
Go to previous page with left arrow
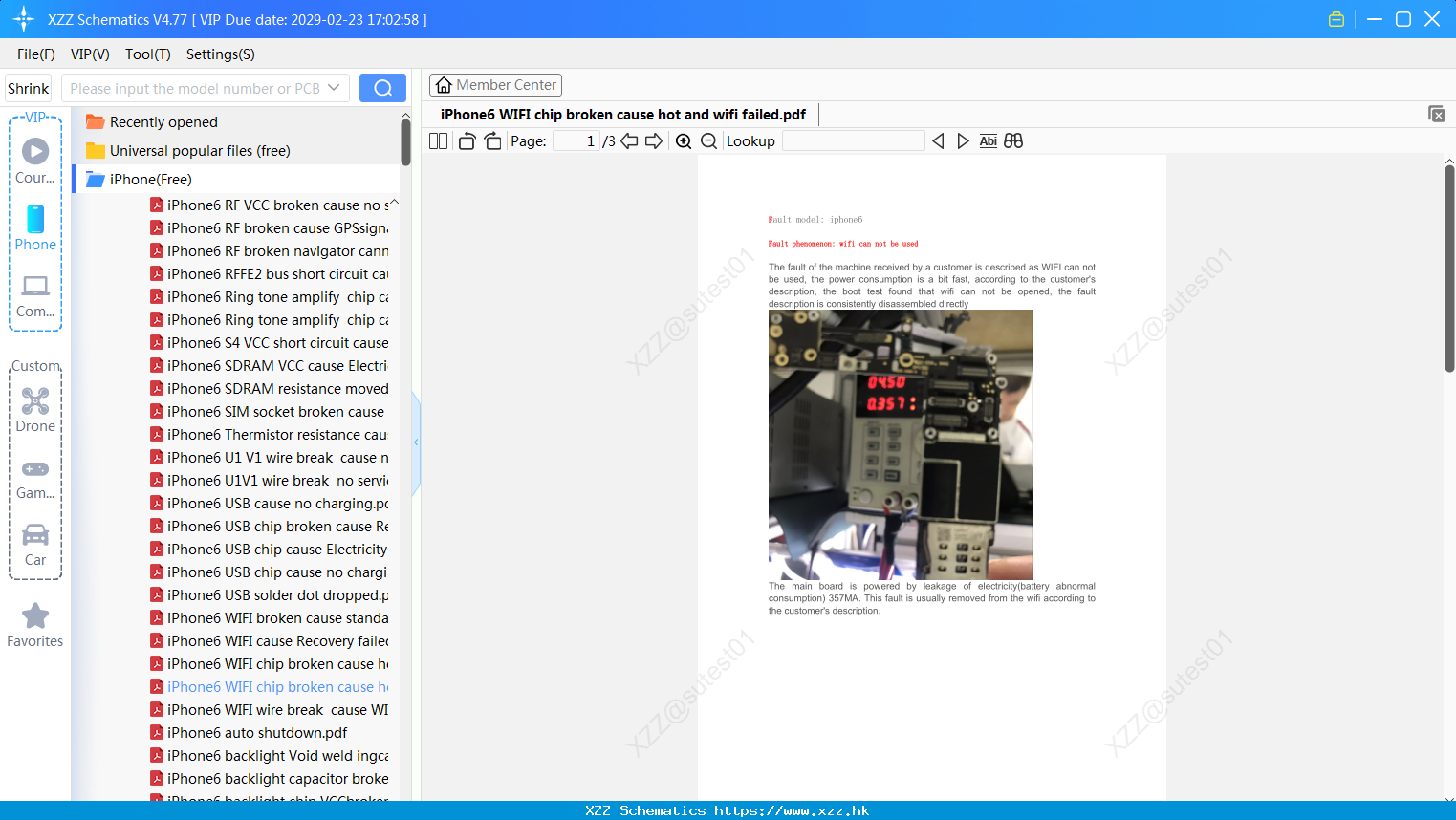pos(629,141)
